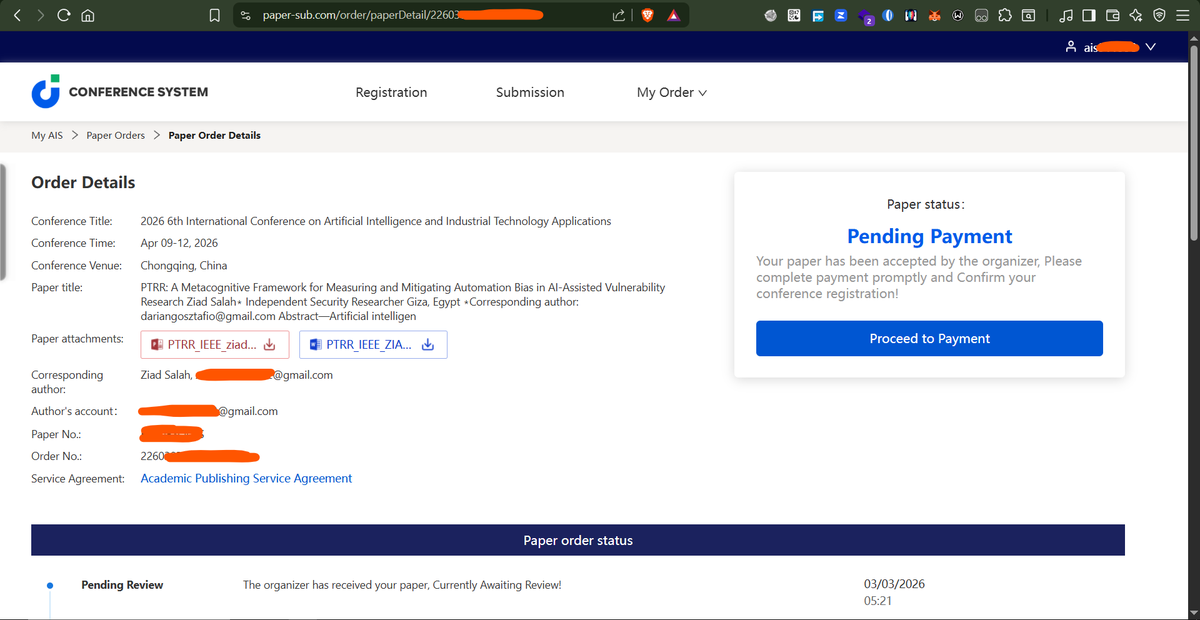Viewport: 1200px width, 620px height.
Task: Open the gray glasses extension icon
Action: (982, 15)
